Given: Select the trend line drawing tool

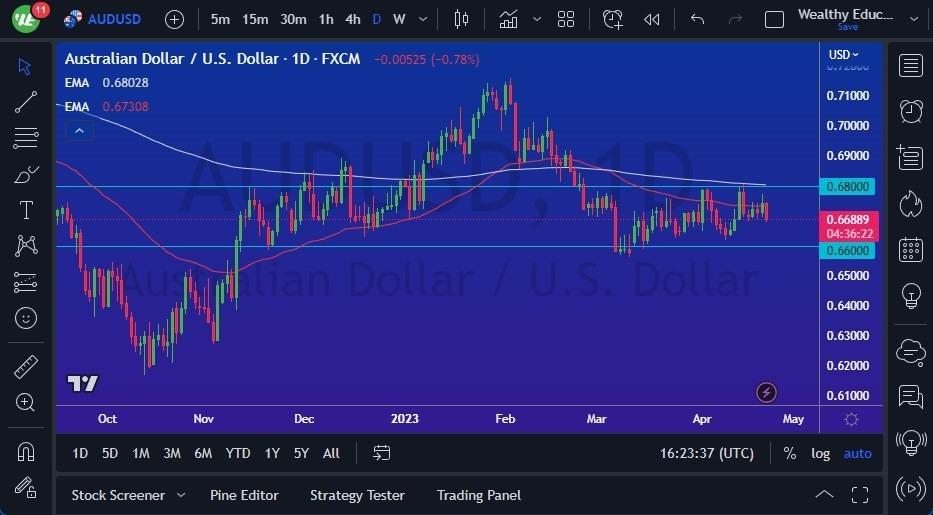Looking at the screenshot, I should pos(26,102).
